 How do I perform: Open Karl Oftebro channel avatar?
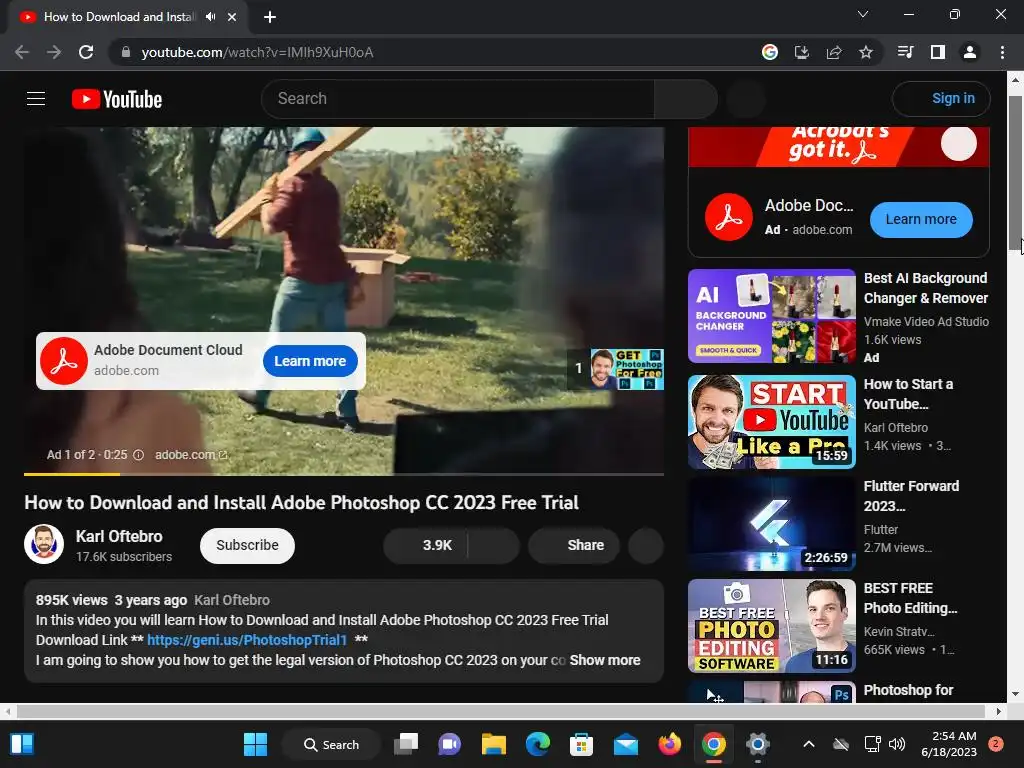click(x=44, y=544)
